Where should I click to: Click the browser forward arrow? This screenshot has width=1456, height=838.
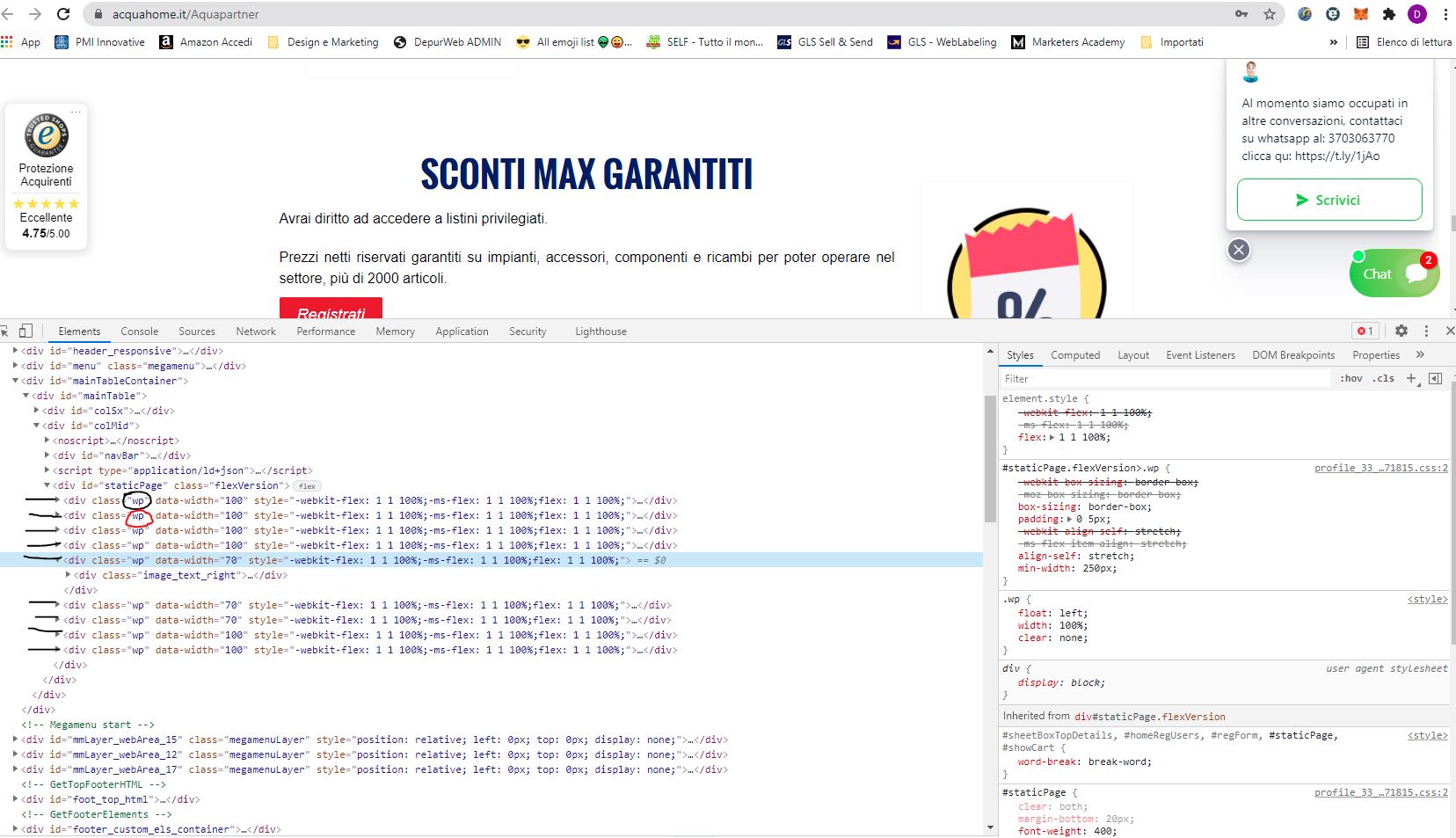(x=35, y=14)
